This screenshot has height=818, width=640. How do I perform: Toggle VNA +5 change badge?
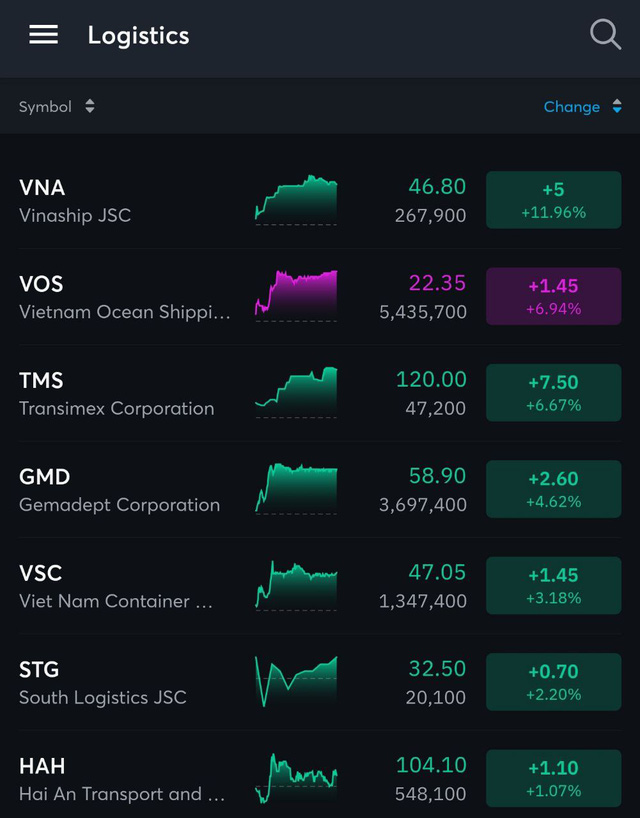pos(553,200)
